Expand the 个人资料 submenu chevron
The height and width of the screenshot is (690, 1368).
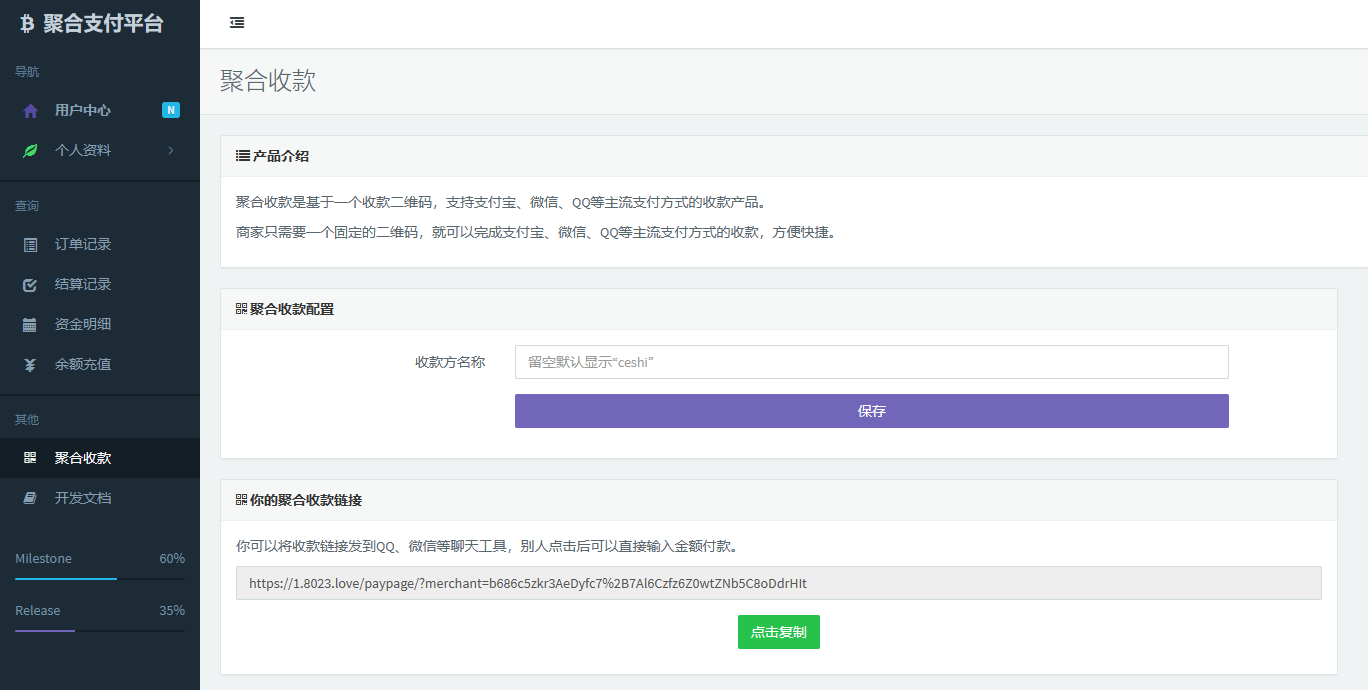171,151
